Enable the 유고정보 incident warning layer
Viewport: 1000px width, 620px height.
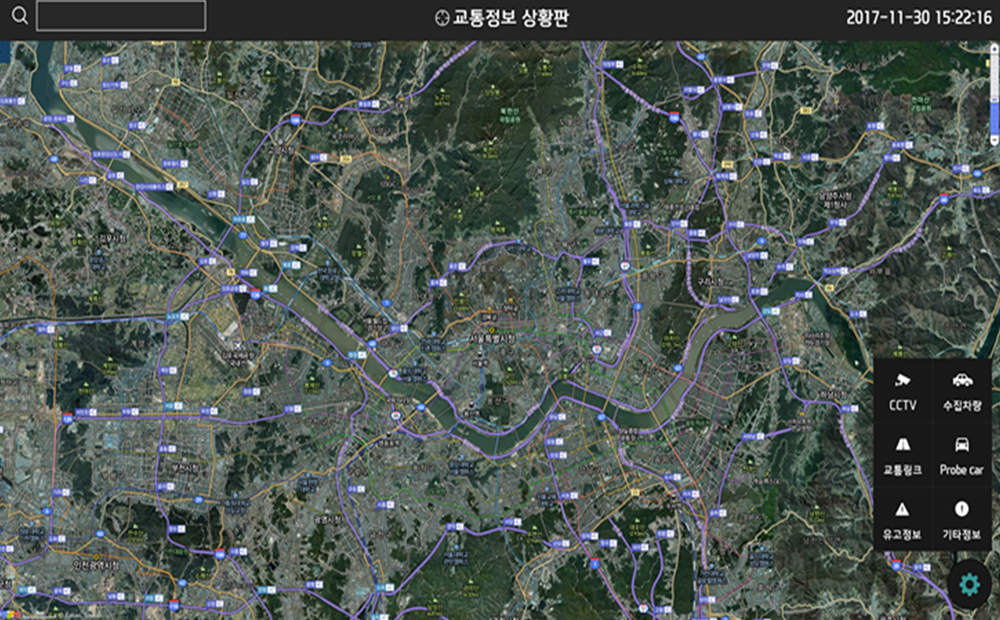(903, 519)
